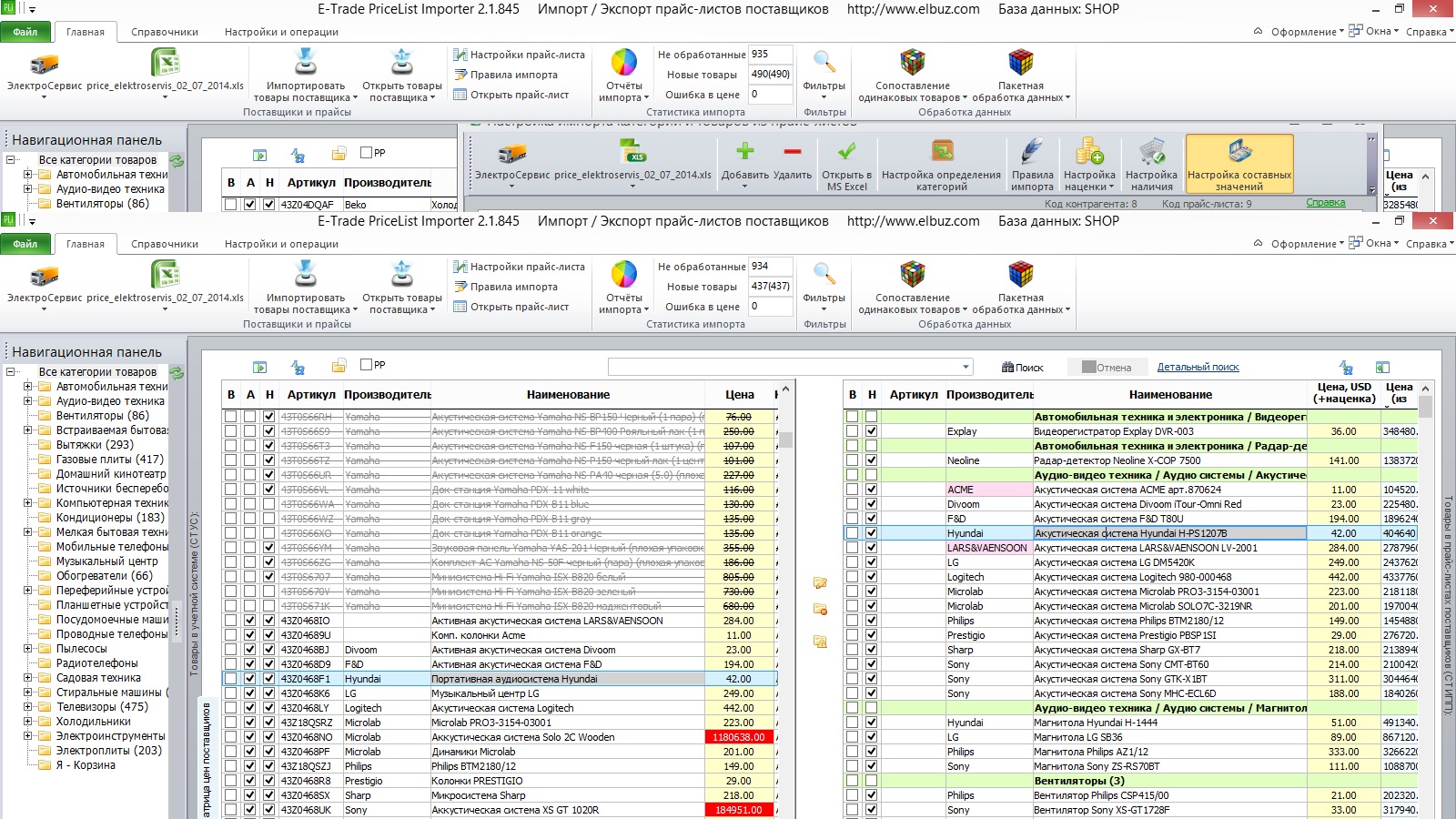
Task: Refresh navigation panel tree in lower window
Action: (177, 372)
